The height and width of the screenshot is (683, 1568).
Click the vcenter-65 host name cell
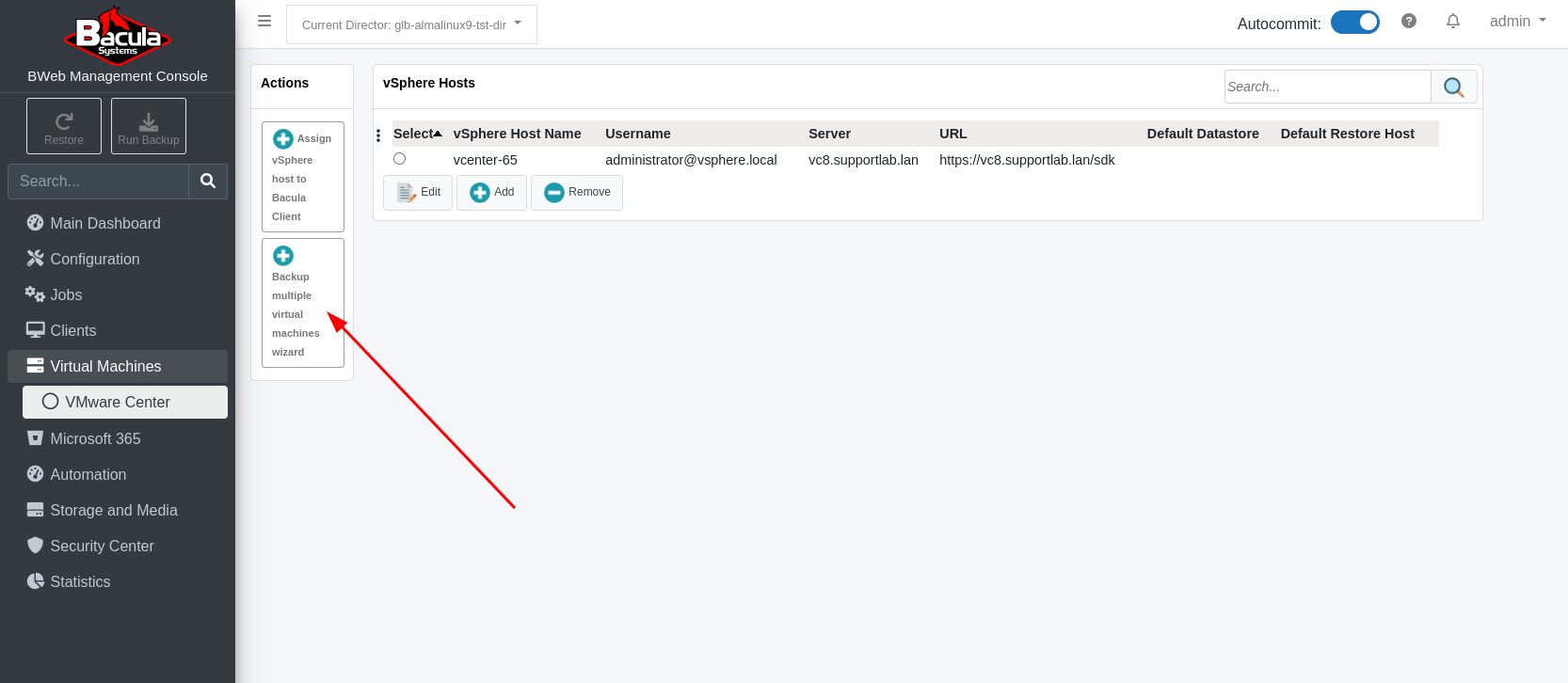[x=486, y=160]
